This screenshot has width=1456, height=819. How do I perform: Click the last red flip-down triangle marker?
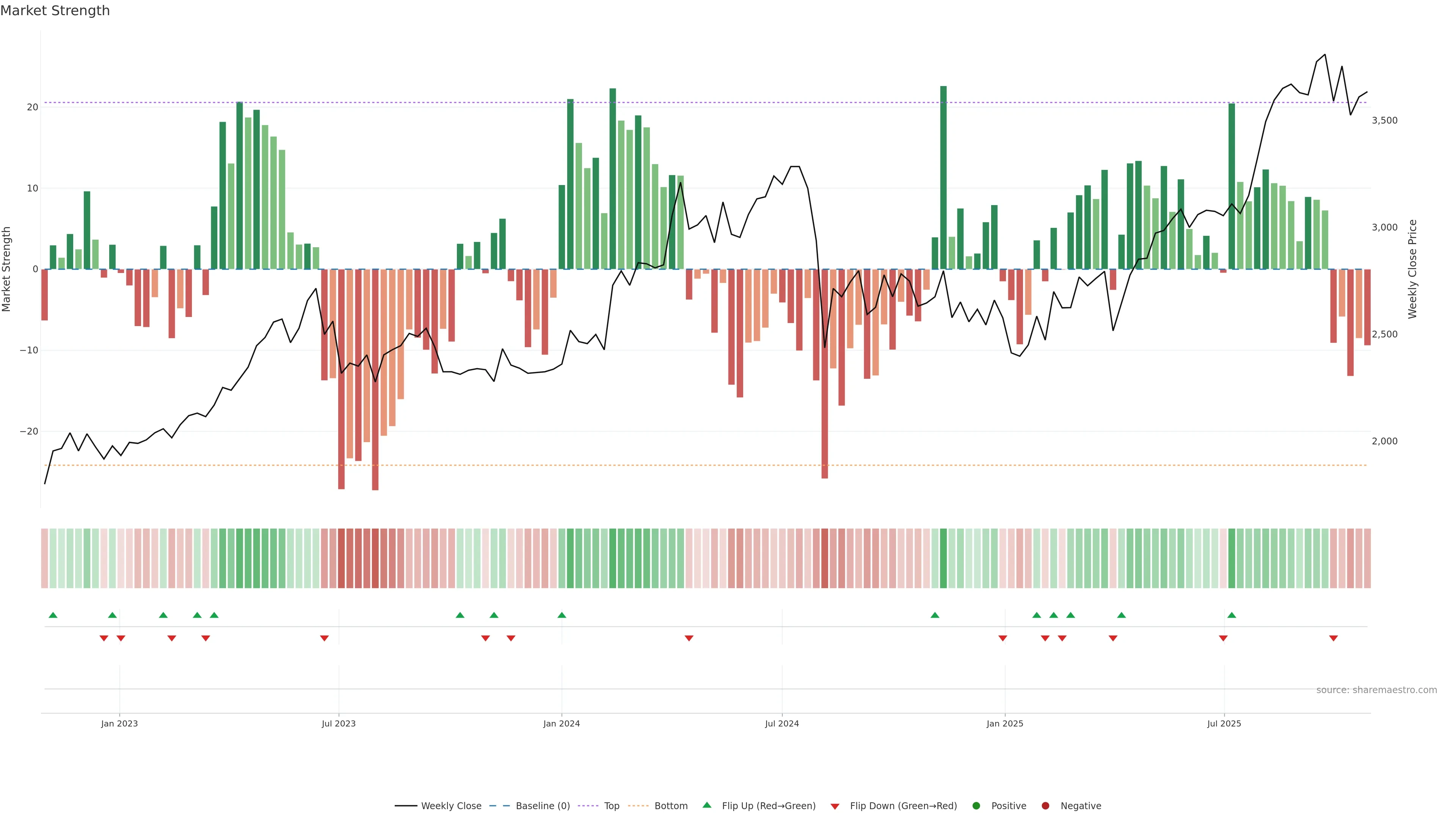1334,638
